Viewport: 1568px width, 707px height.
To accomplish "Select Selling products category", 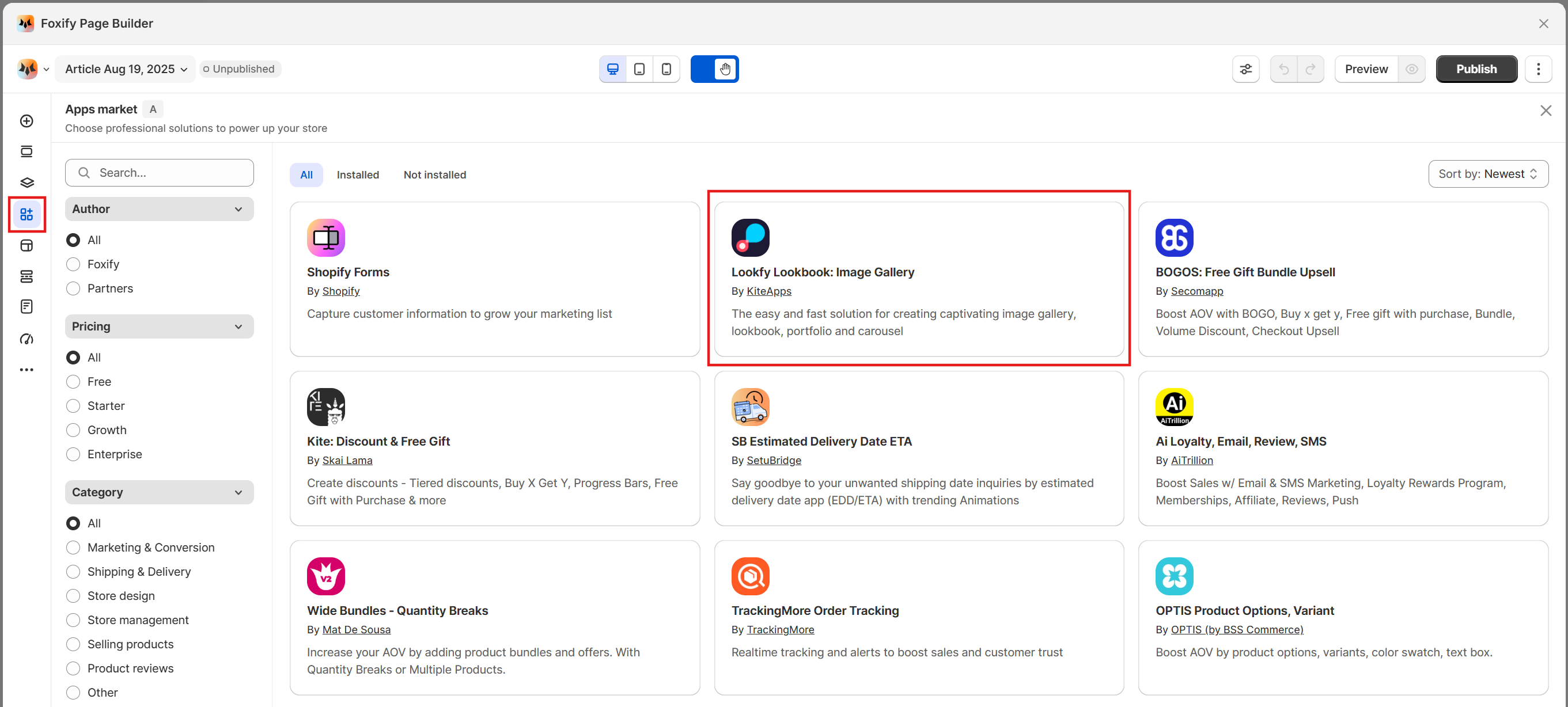I will (x=73, y=644).
